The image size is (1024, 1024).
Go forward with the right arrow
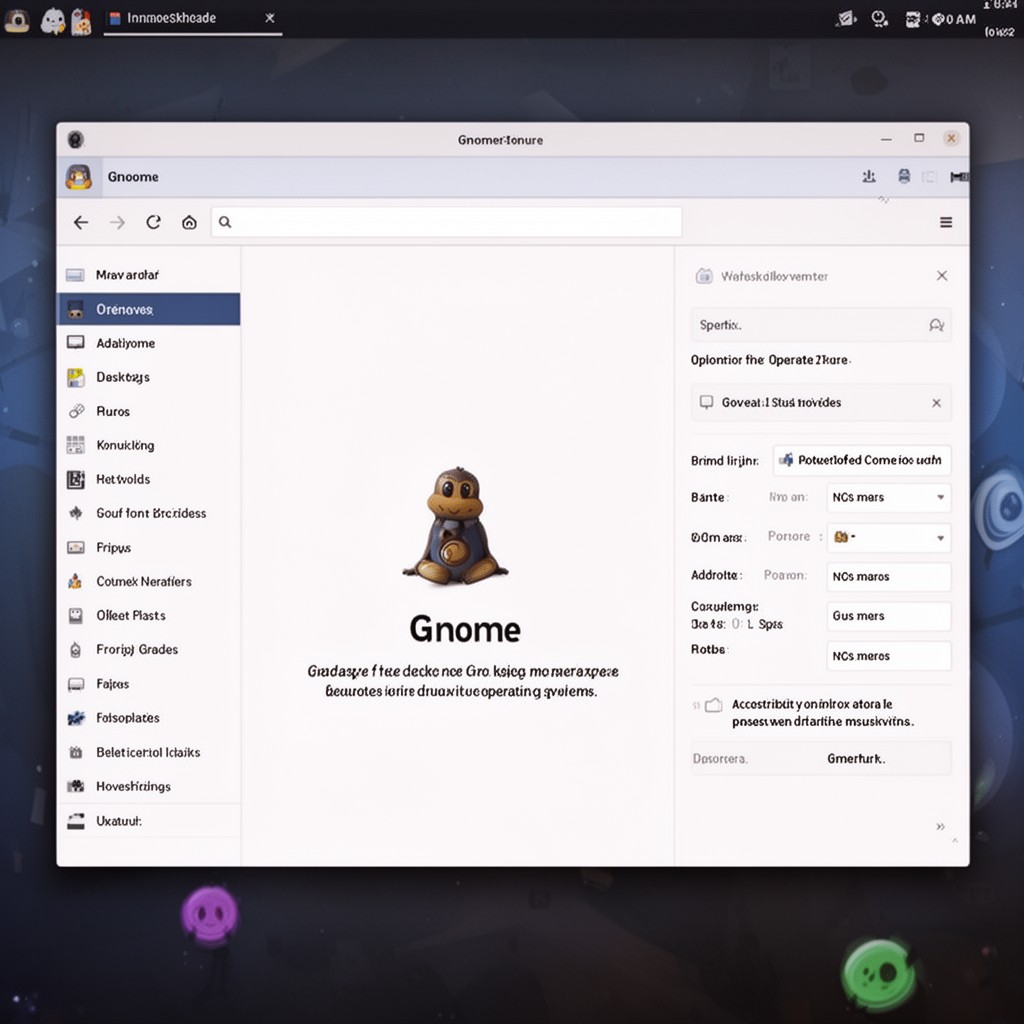point(118,223)
